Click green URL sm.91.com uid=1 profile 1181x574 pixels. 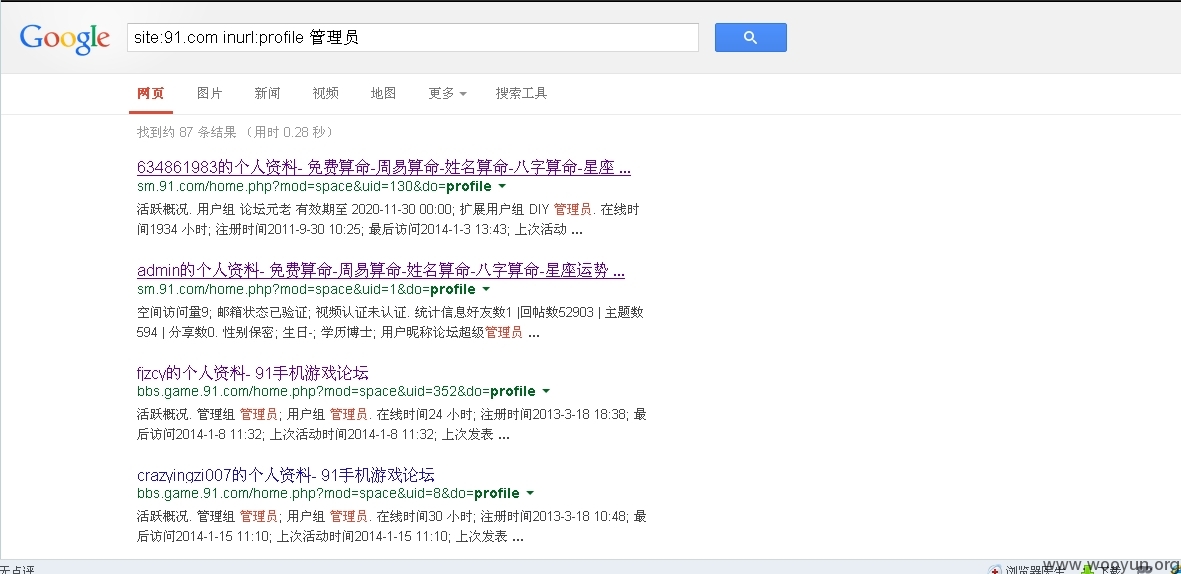(x=306, y=289)
